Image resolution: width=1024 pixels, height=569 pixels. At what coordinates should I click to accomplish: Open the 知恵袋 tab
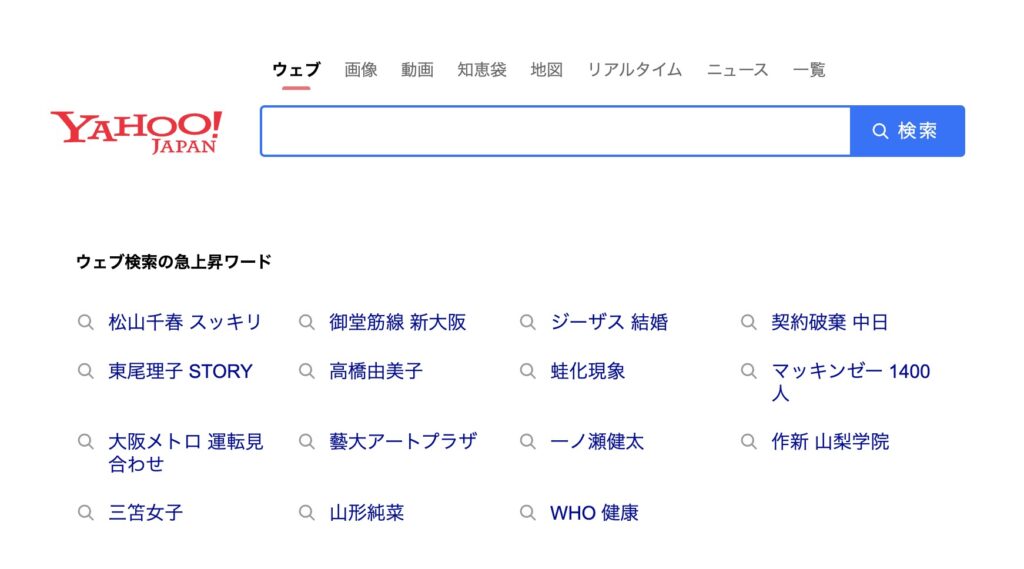(x=482, y=69)
